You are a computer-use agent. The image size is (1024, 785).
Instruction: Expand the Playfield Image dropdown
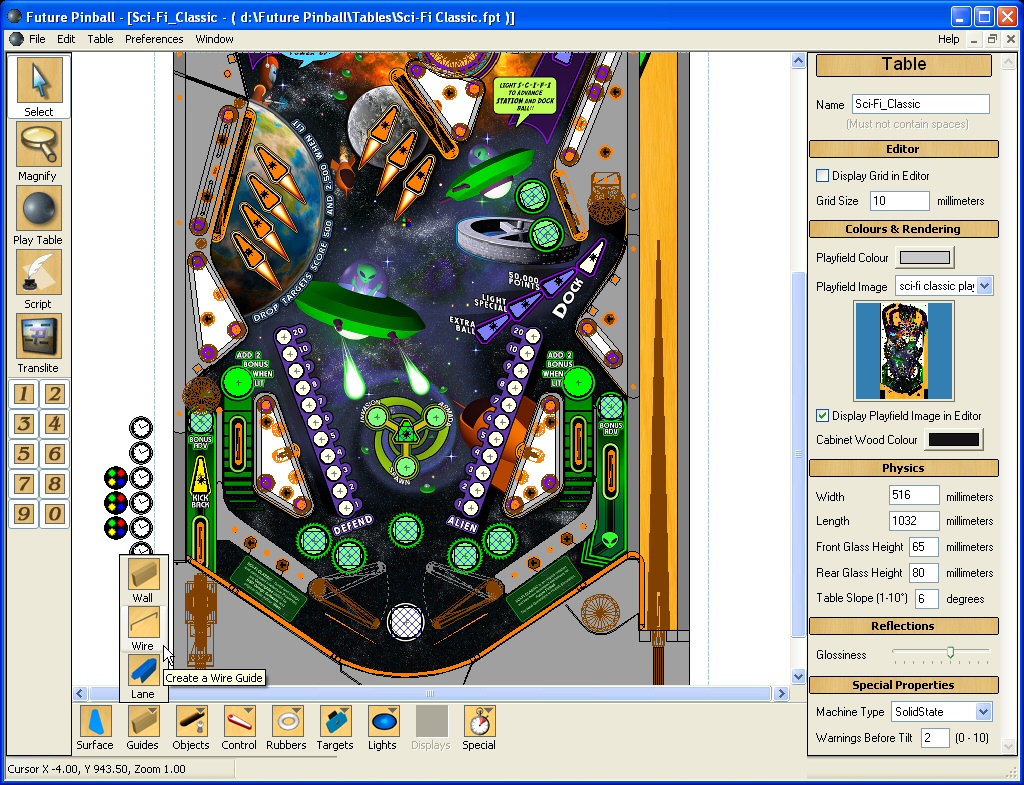tap(984, 286)
